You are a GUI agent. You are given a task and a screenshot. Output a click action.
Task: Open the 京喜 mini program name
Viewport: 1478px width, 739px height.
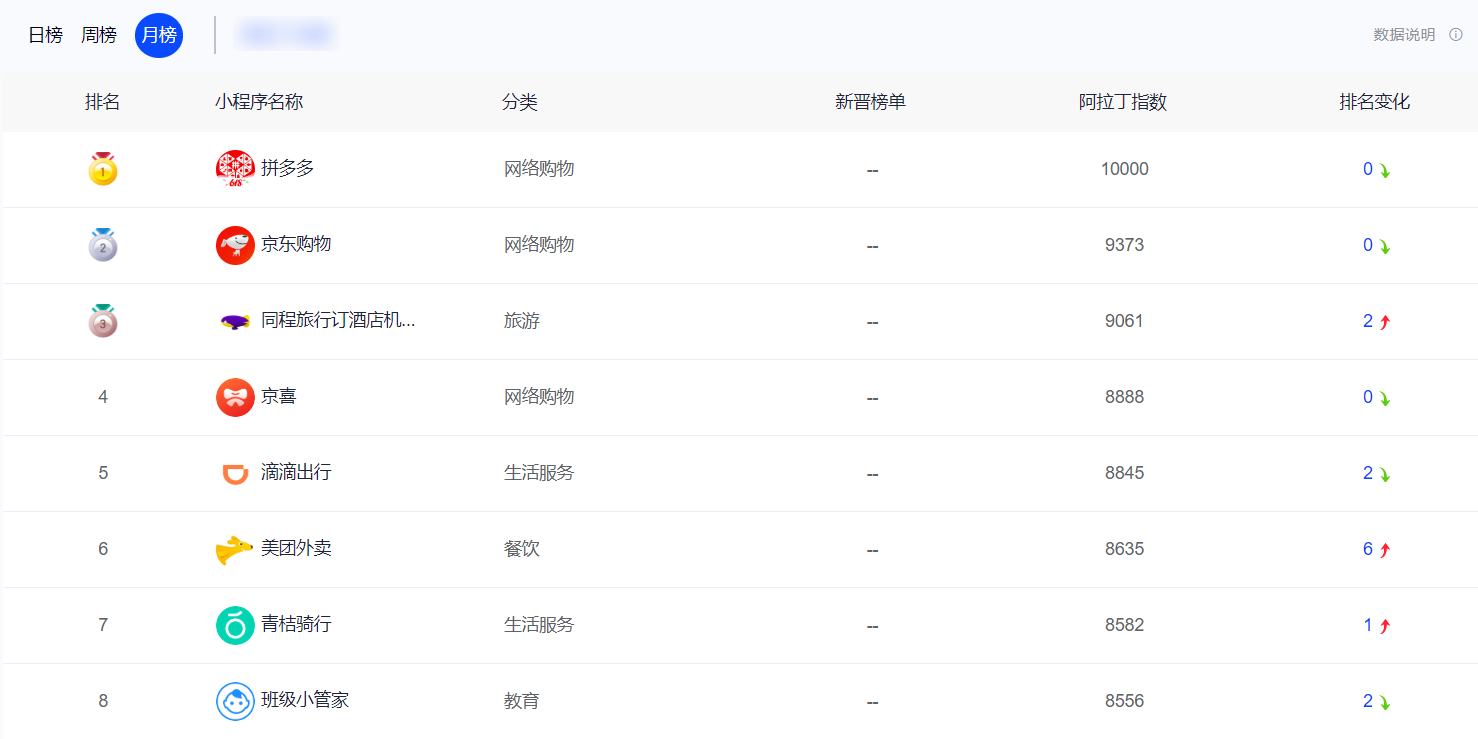coord(279,396)
